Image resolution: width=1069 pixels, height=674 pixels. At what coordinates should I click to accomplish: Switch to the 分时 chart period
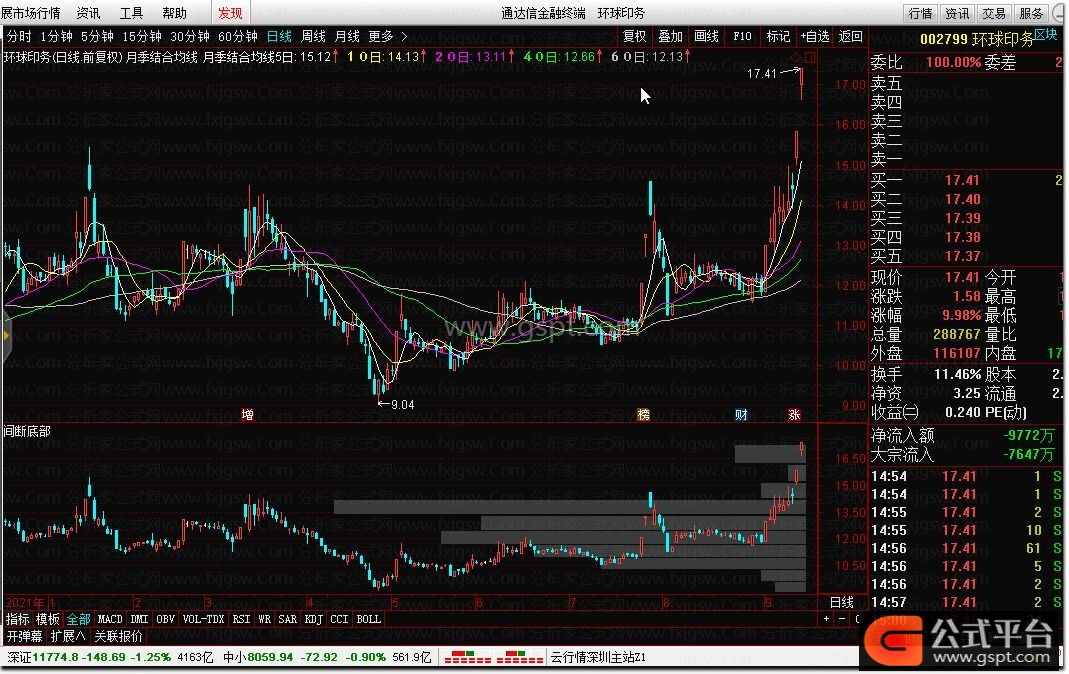[19, 36]
